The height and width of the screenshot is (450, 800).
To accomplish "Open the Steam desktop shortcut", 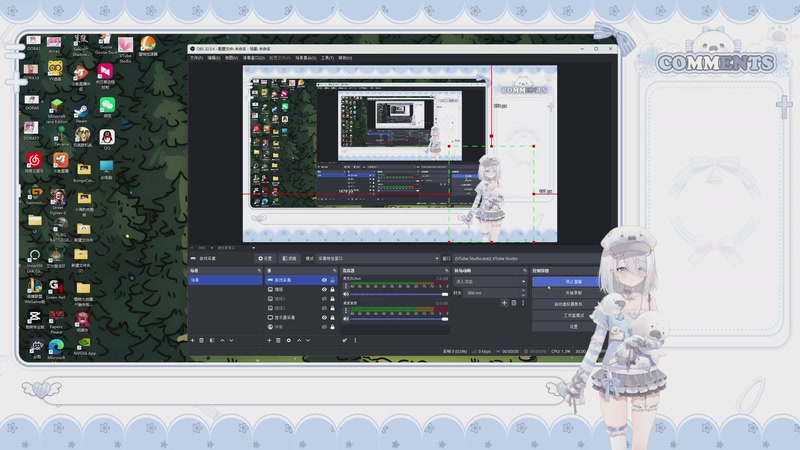I will pyautogui.click(x=81, y=113).
